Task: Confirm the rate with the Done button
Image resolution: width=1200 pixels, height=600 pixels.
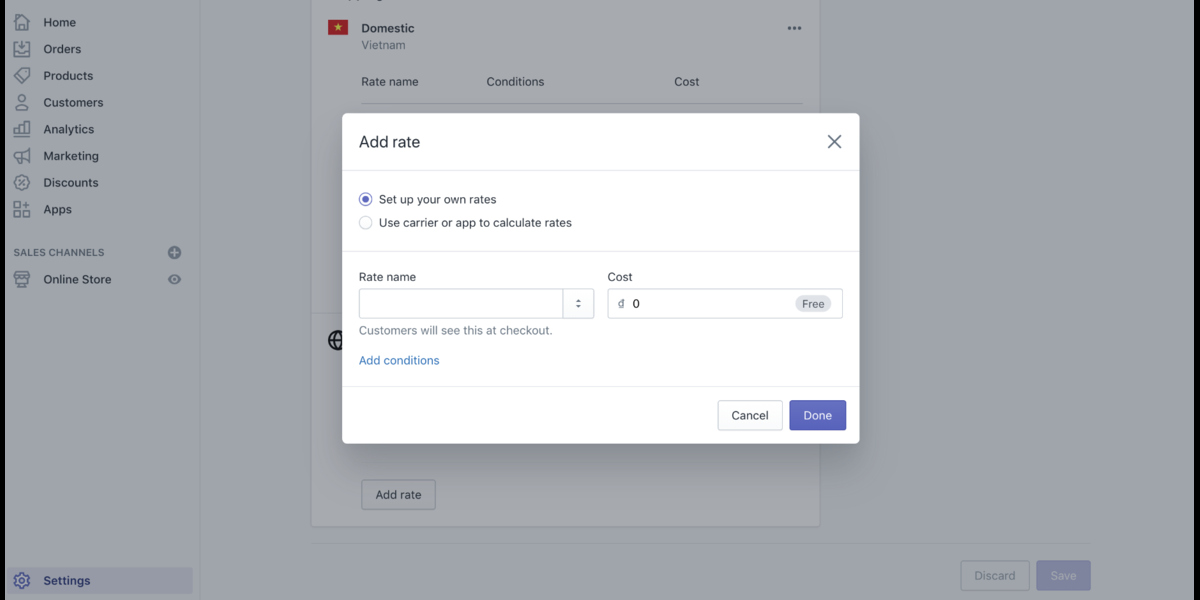Action: click(x=817, y=415)
